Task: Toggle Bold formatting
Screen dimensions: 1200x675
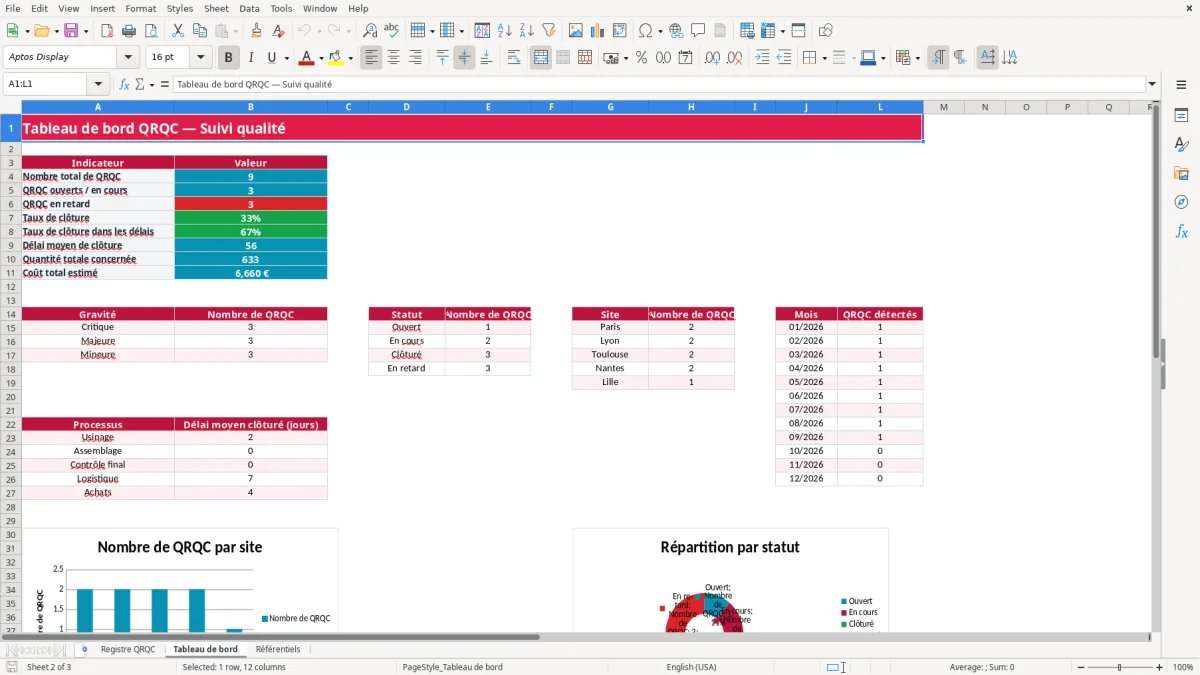Action: click(x=229, y=58)
